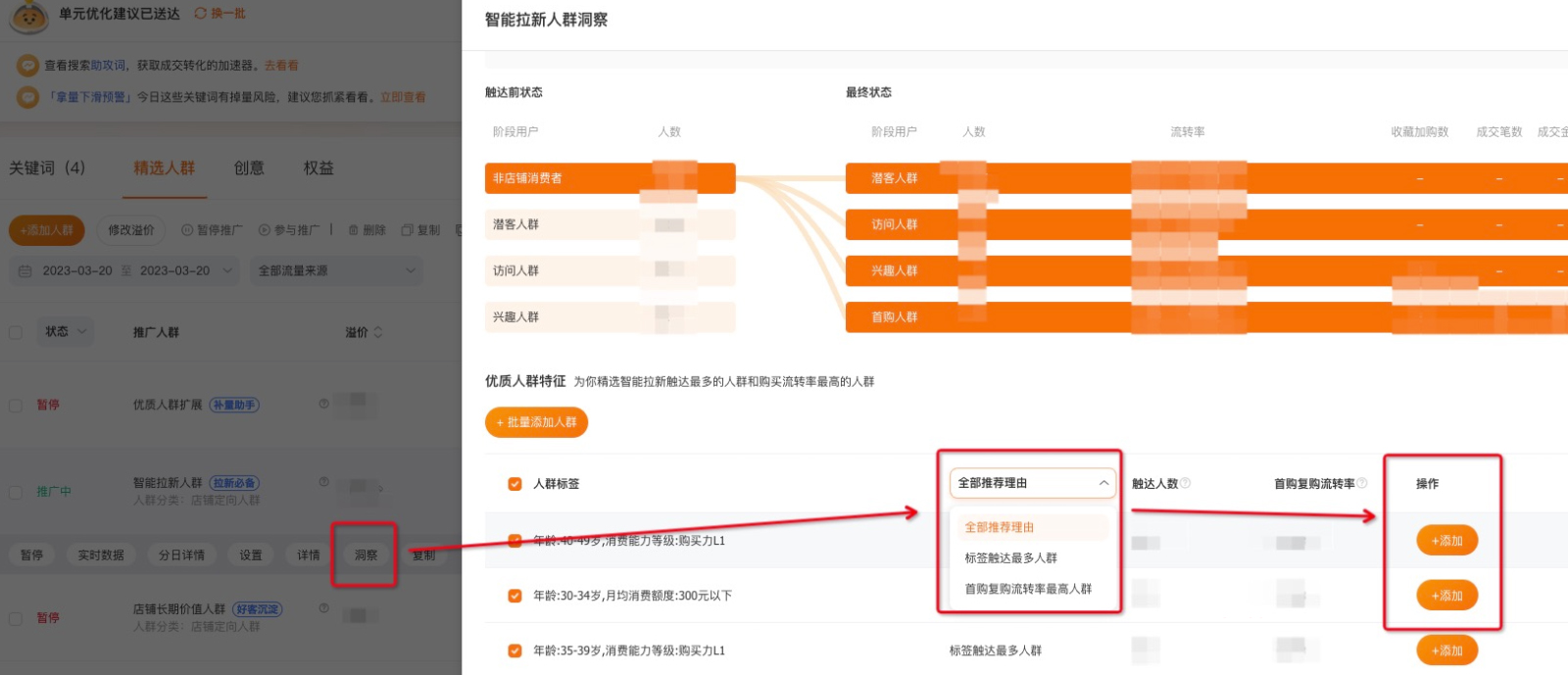Viewport: 1568px width, 675px height.
Task: Collapse the 全部推荐理由 dropdown
Action: [x=1103, y=483]
